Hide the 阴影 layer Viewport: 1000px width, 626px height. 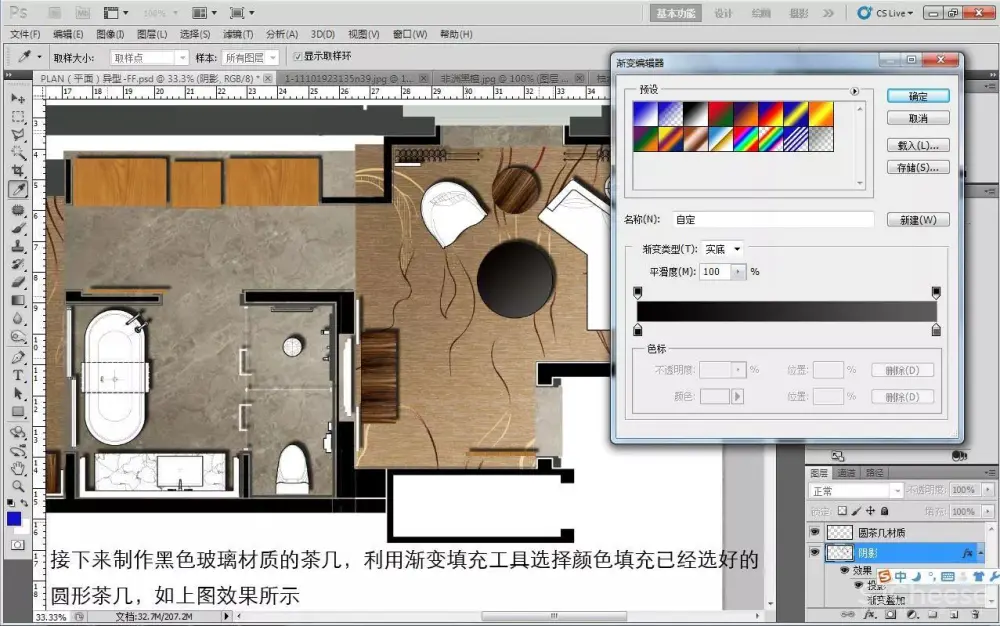coord(815,553)
